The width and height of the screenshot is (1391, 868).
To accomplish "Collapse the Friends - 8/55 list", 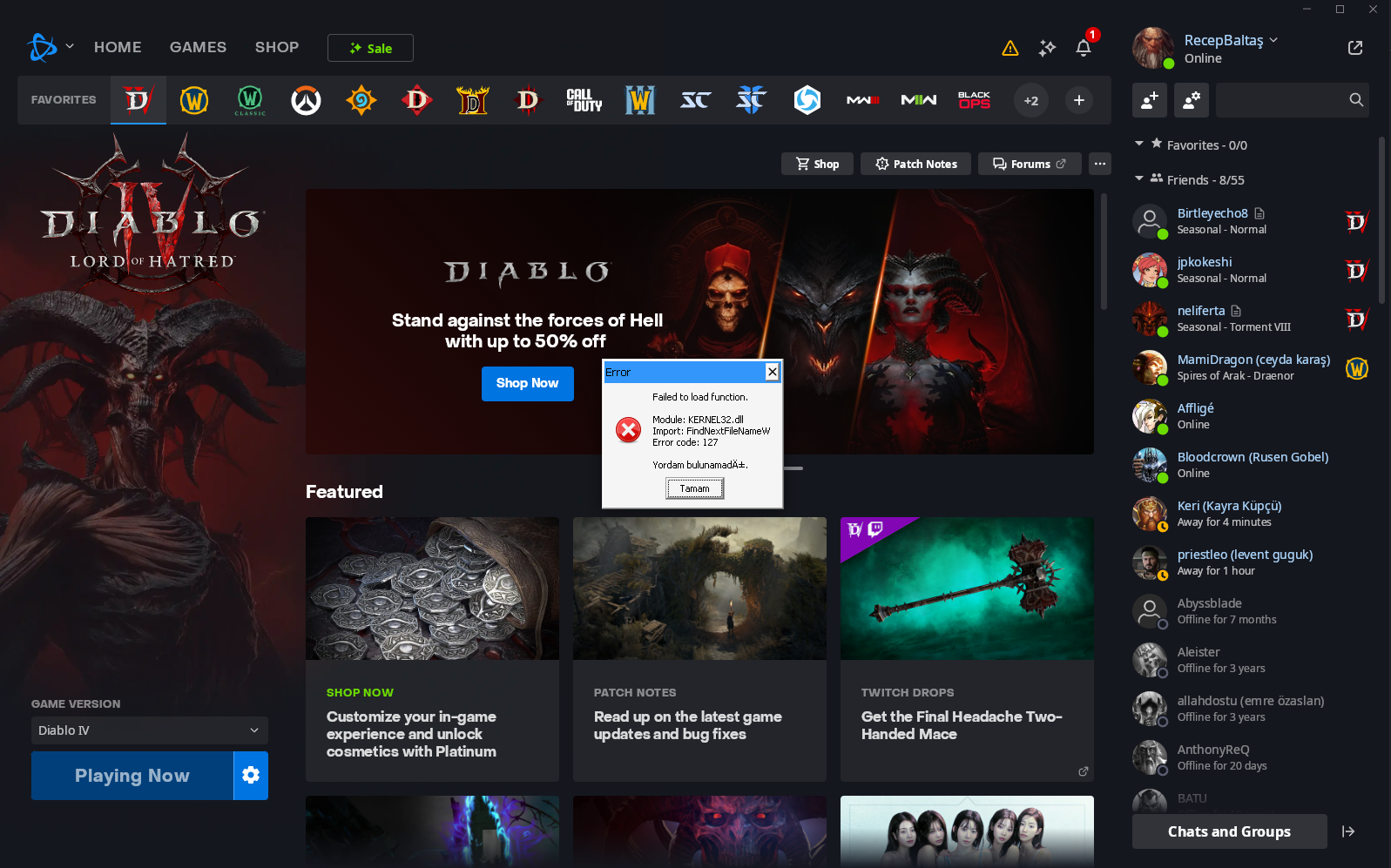I will tap(1139, 178).
